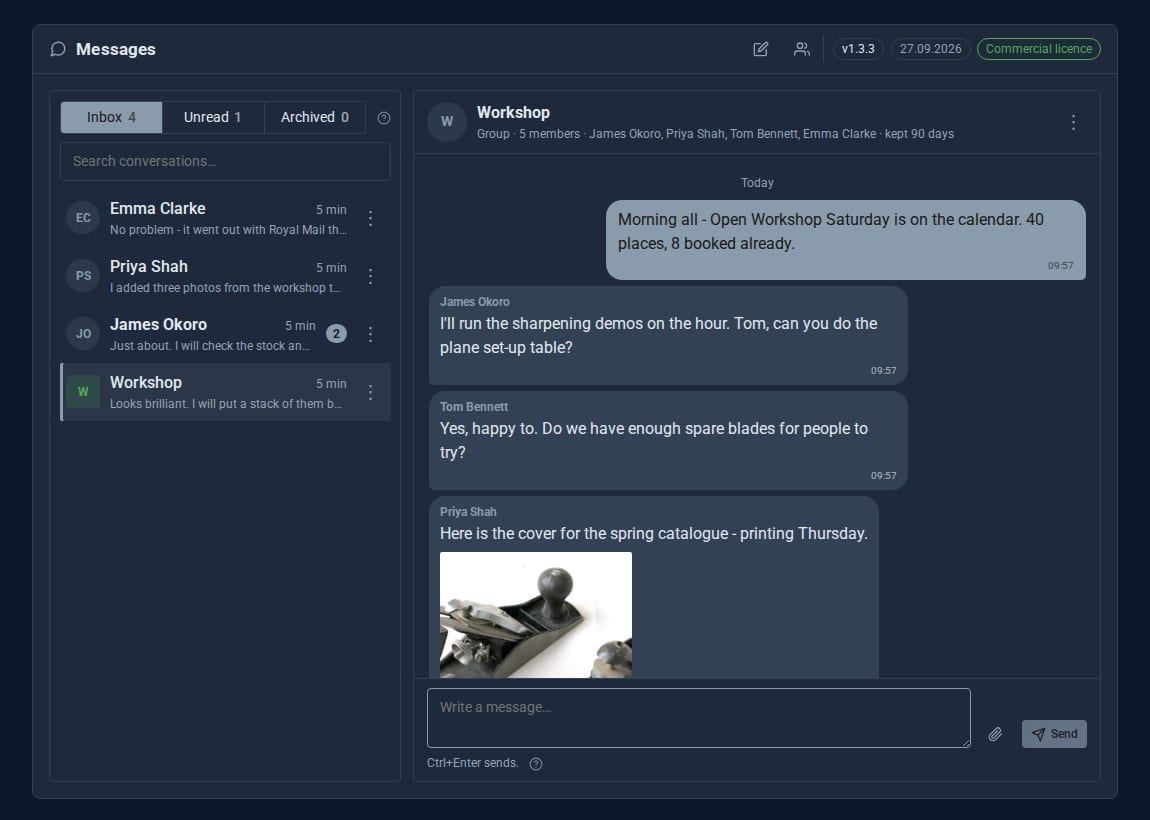Switch to the Unread tab
This screenshot has height=820, width=1150.
point(213,117)
